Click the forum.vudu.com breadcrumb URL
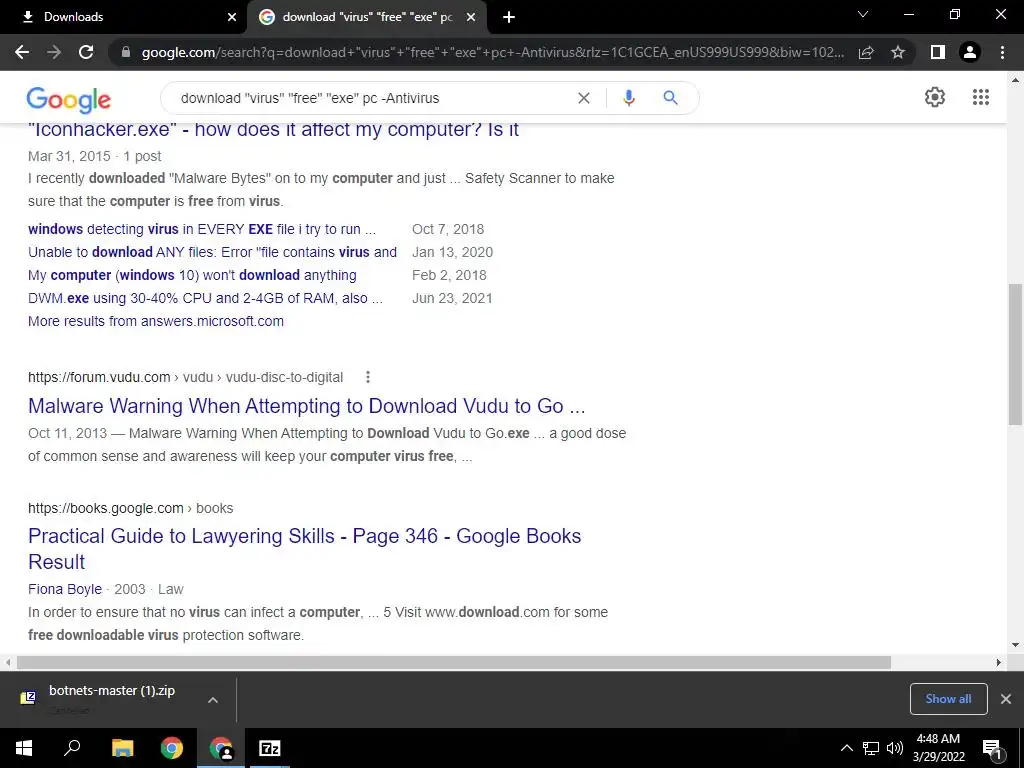Image resolution: width=1024 pixels, height=768 pixels. (x=185, y=377)
